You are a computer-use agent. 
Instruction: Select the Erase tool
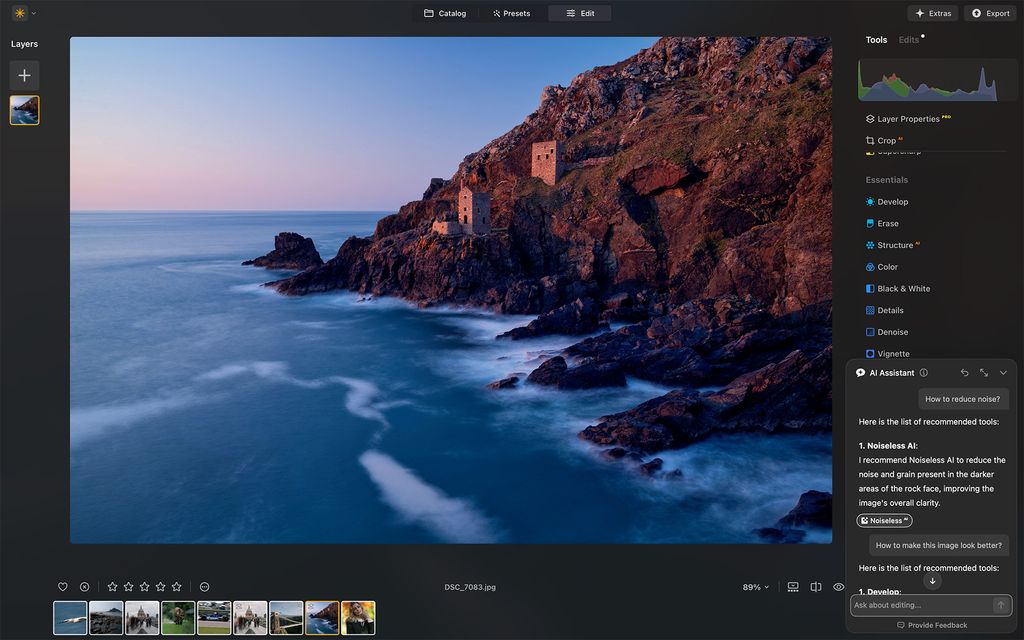coord(890,223)
